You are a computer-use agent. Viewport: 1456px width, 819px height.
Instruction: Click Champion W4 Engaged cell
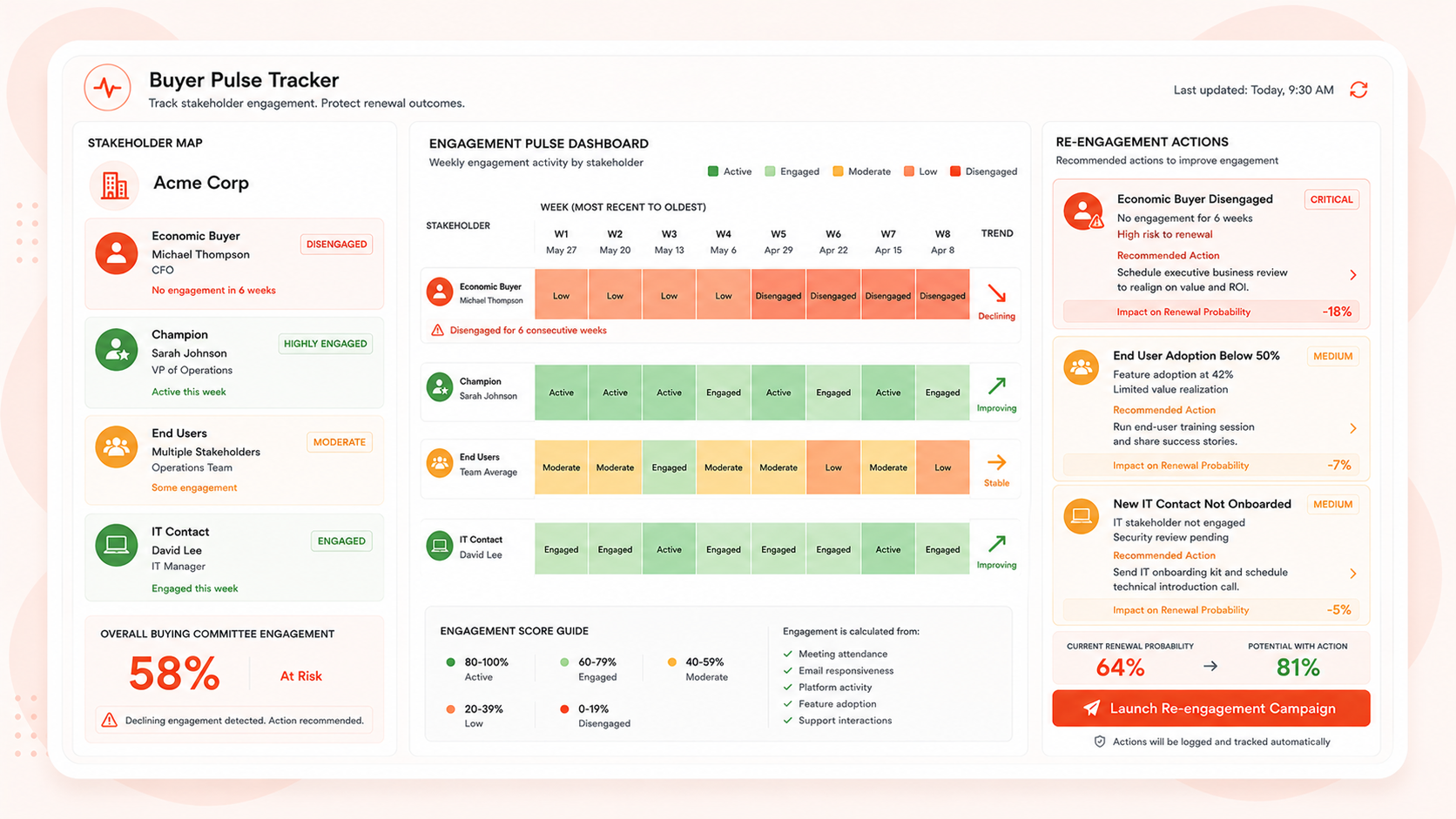tap(724, 393)
